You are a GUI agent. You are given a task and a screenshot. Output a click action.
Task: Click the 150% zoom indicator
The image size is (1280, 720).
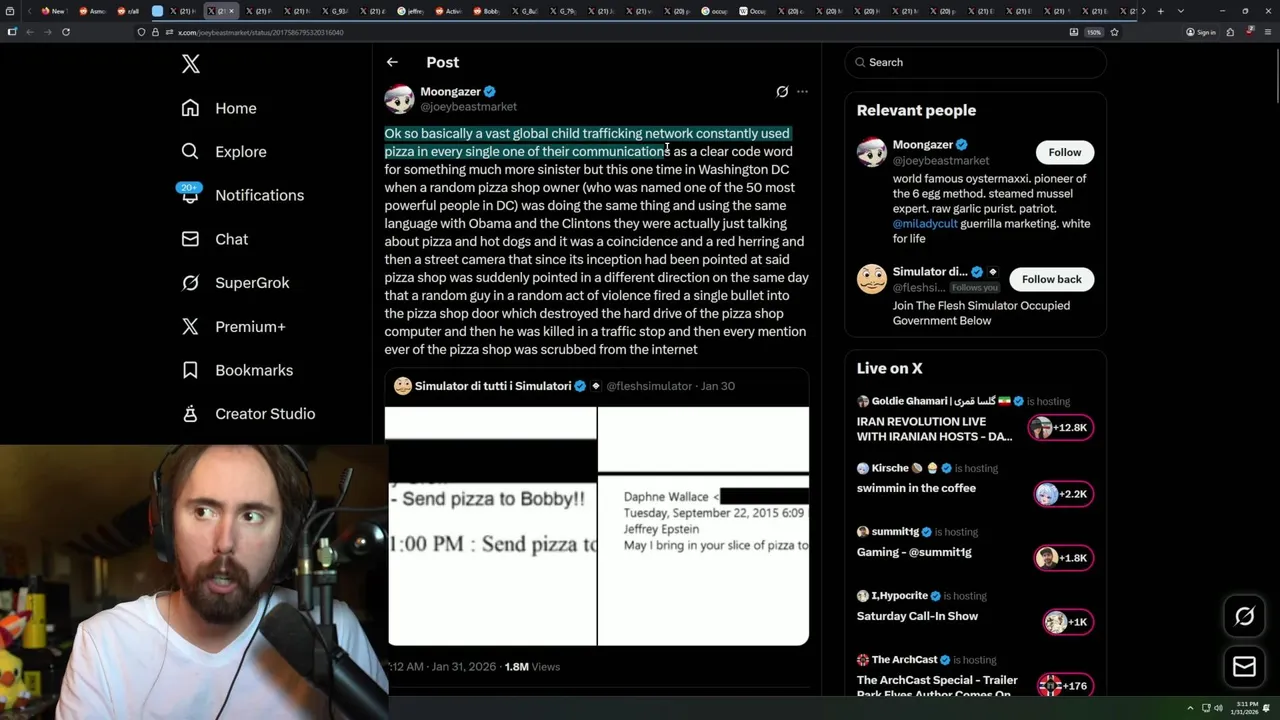[x=1094, y=32]
